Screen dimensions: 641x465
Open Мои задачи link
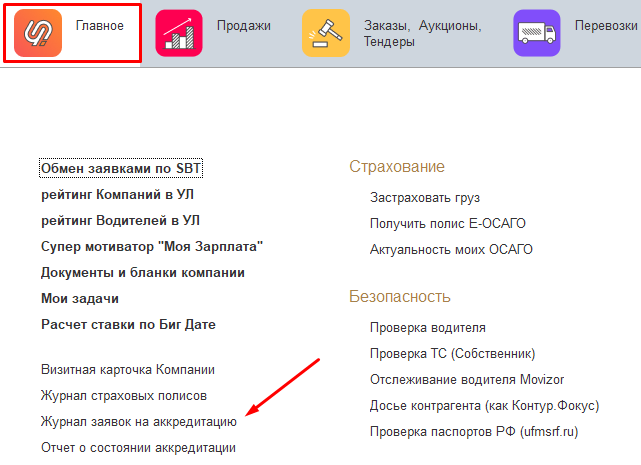click(80, 299)
